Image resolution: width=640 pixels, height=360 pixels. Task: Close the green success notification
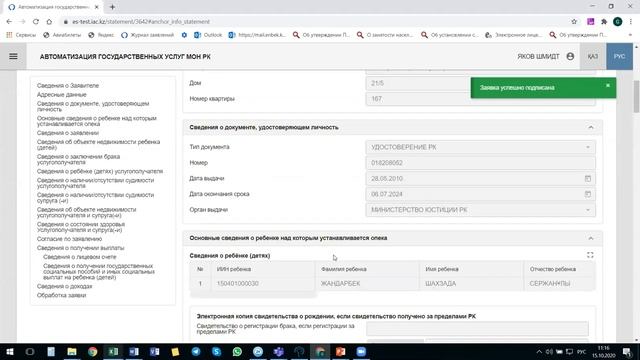pyautogui.click(x=608, y=85)
